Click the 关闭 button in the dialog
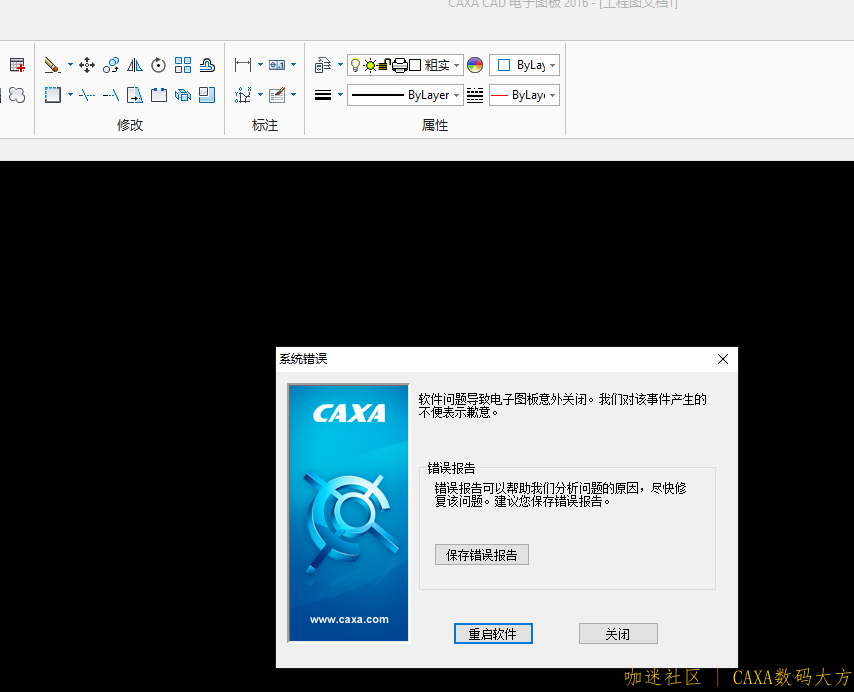854x692 pixels. [618, 634]
